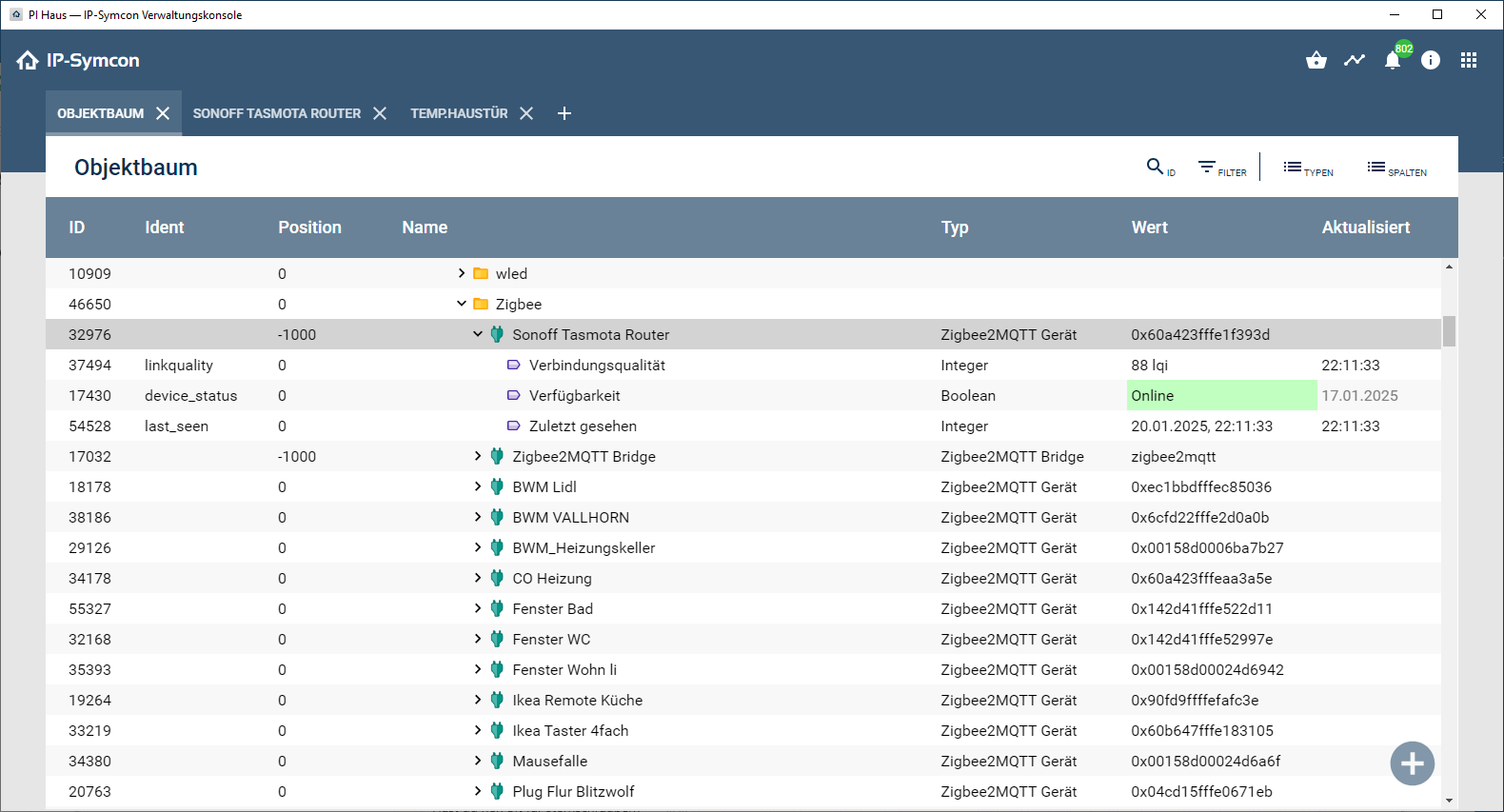Expand Plug Flur Blitzwolf node
Image resolution: width=1504 pixels, height=812 pixels.
(x=478, y=791)
